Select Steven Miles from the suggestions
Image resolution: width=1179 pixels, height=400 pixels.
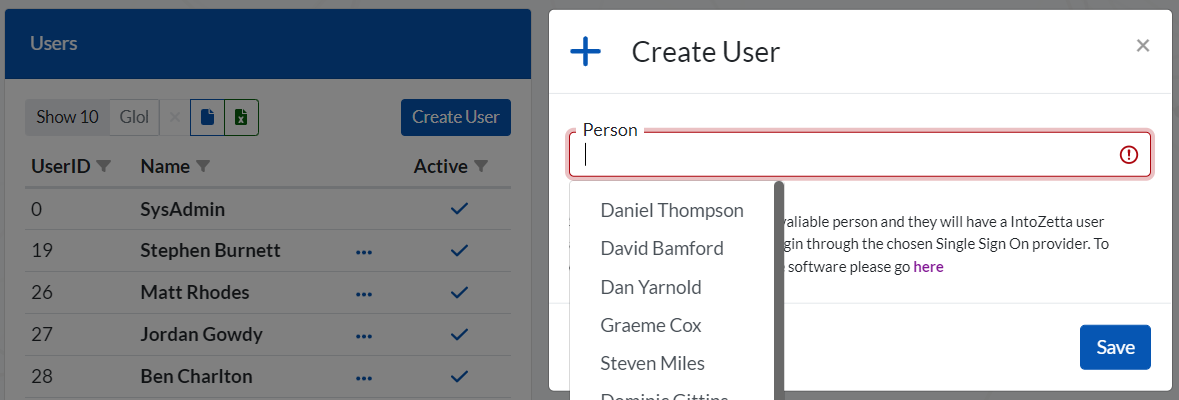pyautogui.click(x=652, y=363)
